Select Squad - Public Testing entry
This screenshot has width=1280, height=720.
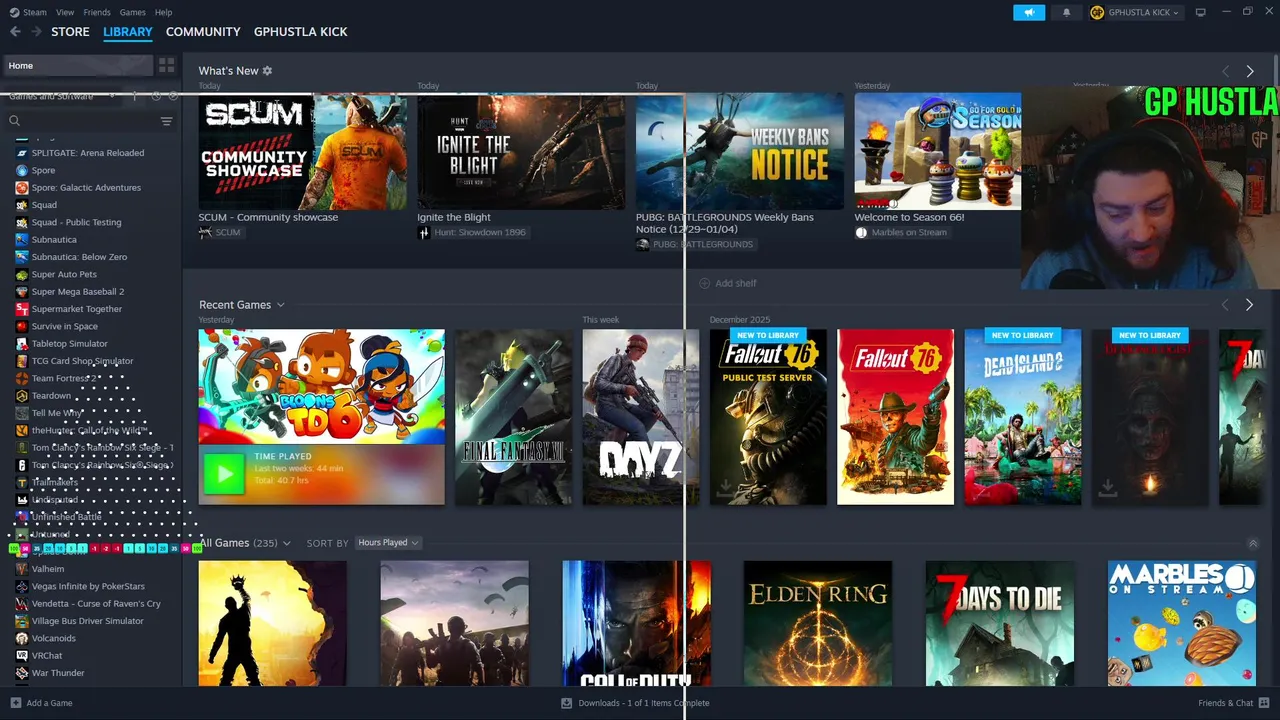tap(76, 222)
